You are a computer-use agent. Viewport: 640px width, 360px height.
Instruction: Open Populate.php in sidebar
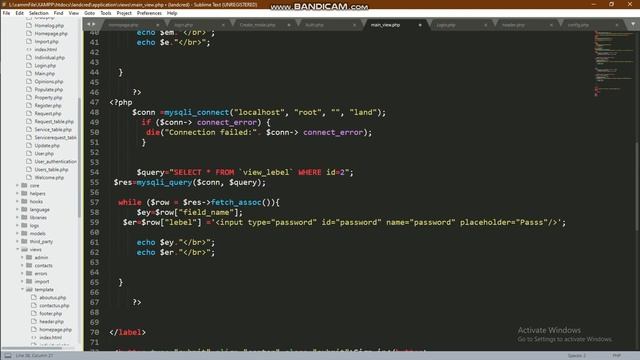pyautogui.click(x=49, y=89)
